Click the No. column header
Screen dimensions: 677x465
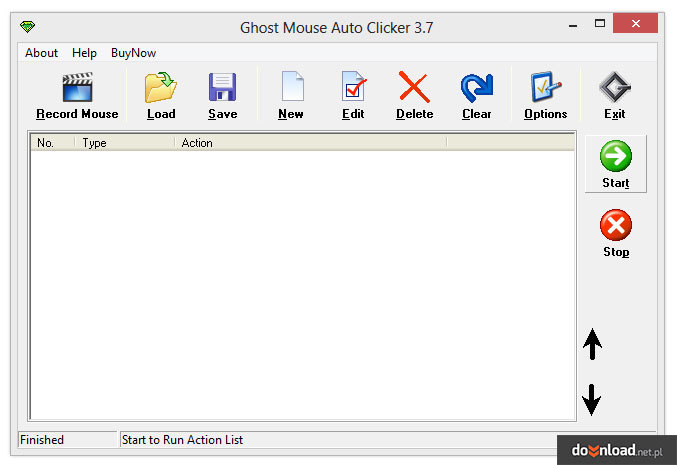coord(53,142)
